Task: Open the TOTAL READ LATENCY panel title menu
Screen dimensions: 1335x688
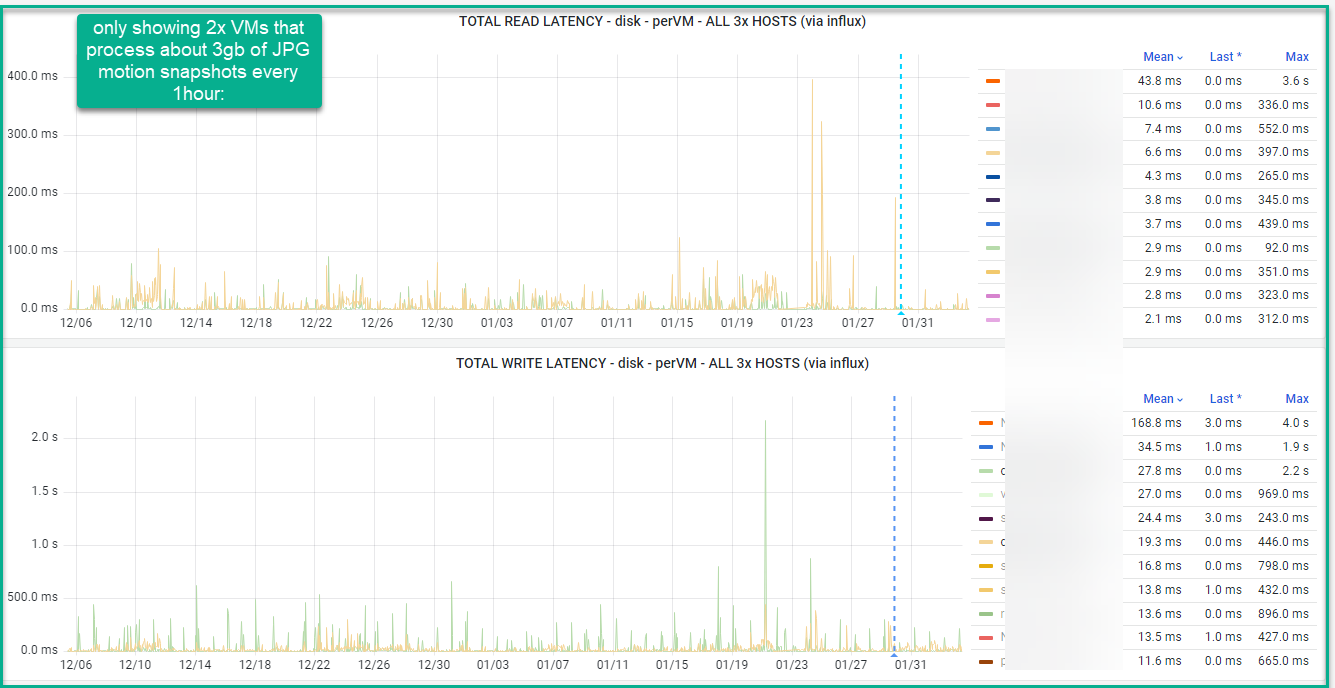Action: (662, 21)
